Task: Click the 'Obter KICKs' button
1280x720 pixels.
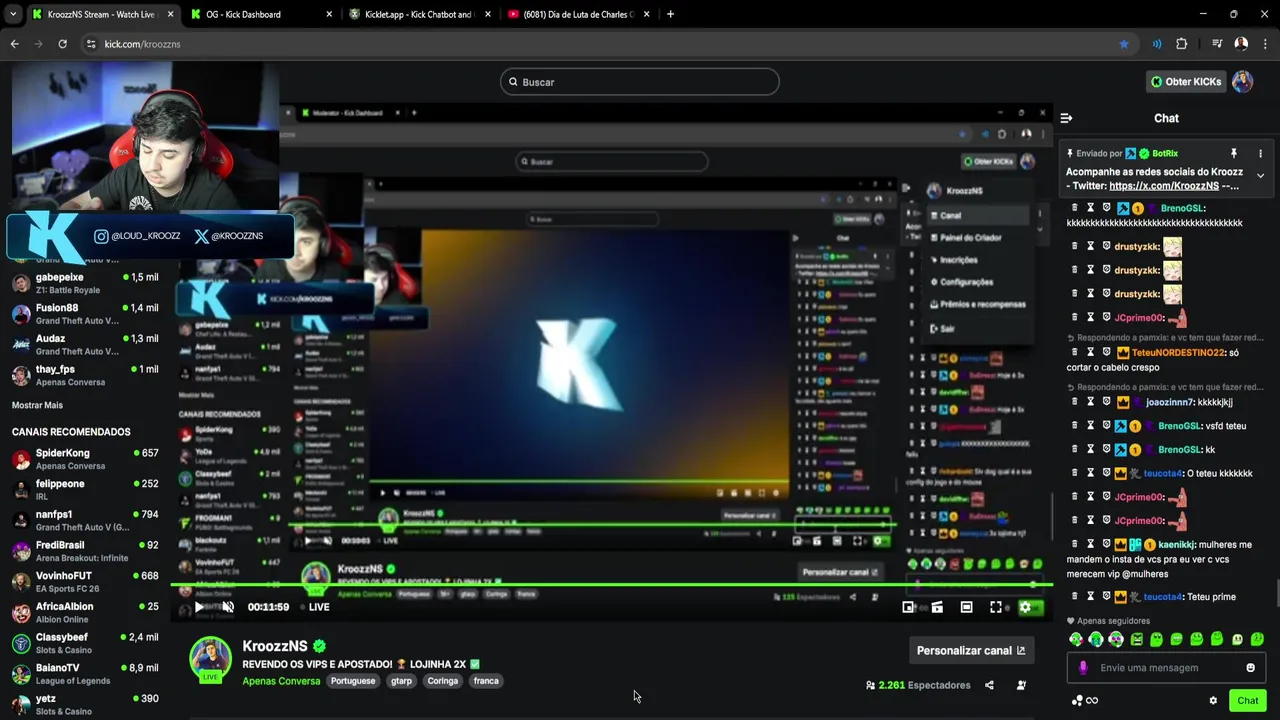Action: point(1186,82)
